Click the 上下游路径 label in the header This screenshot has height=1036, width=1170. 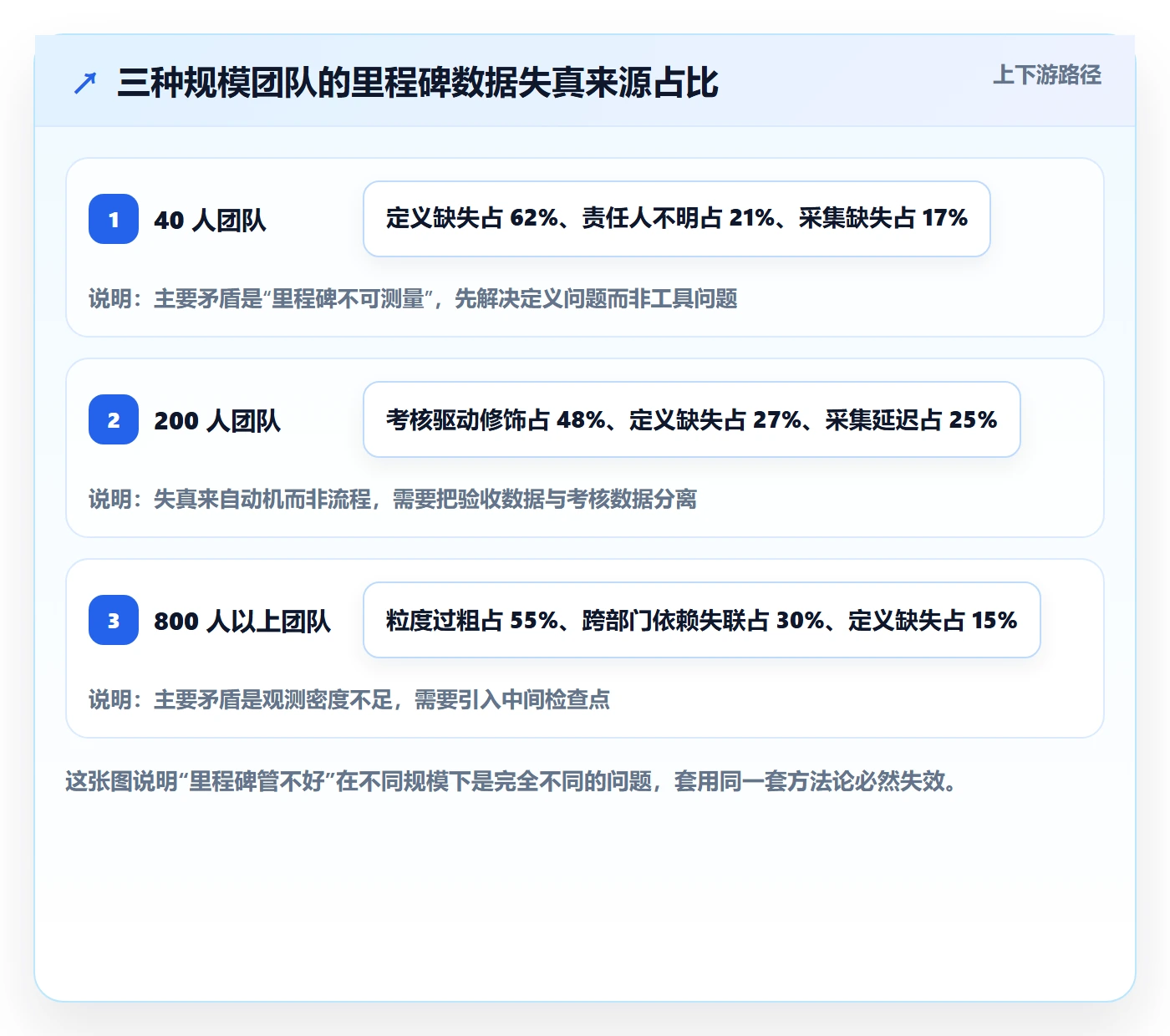pyautogui.click(x=1047, y=75)
